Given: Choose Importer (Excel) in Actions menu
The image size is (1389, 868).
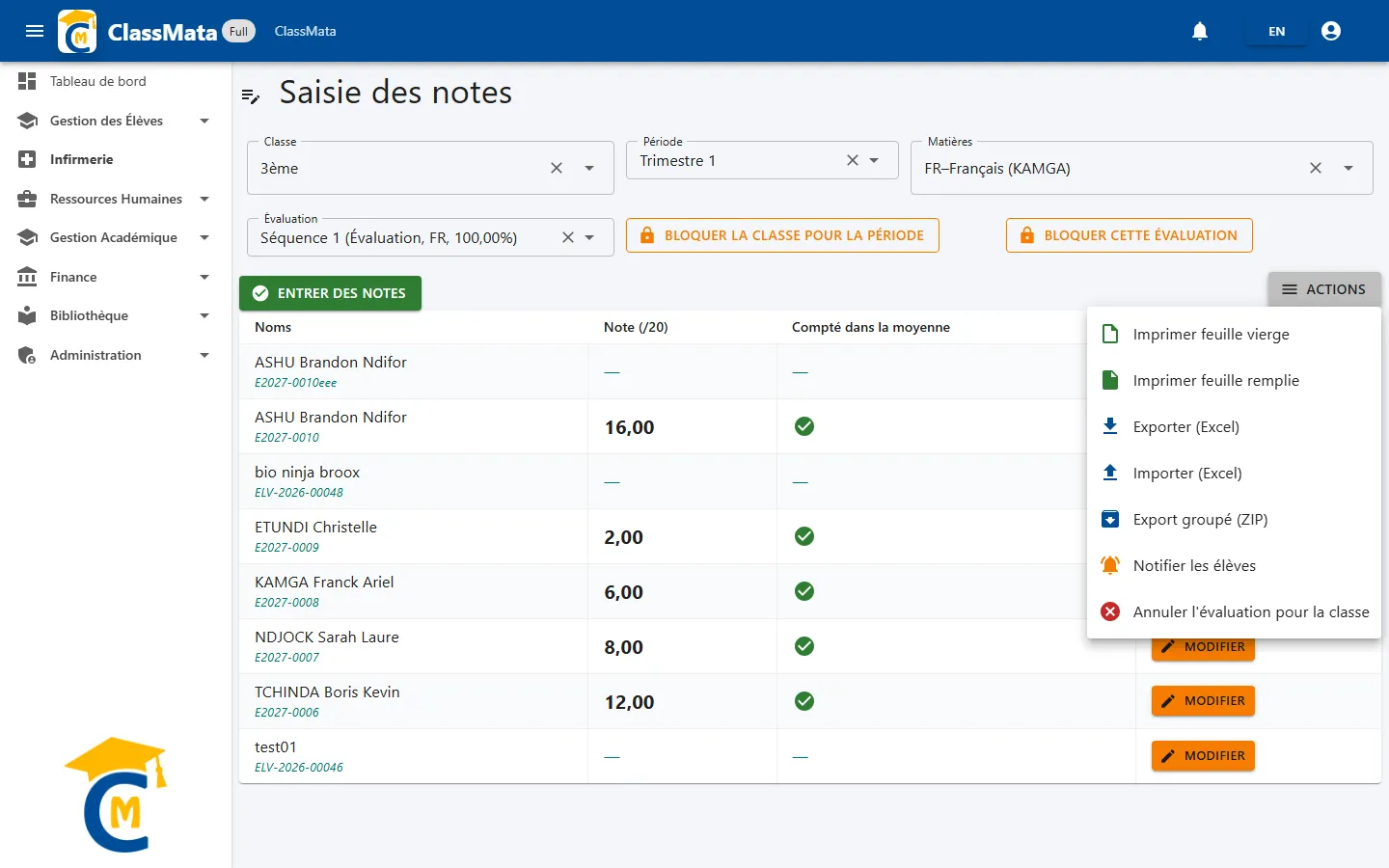Looking at the screenshot, I should pyautogui.click(x=1234, y=473).
